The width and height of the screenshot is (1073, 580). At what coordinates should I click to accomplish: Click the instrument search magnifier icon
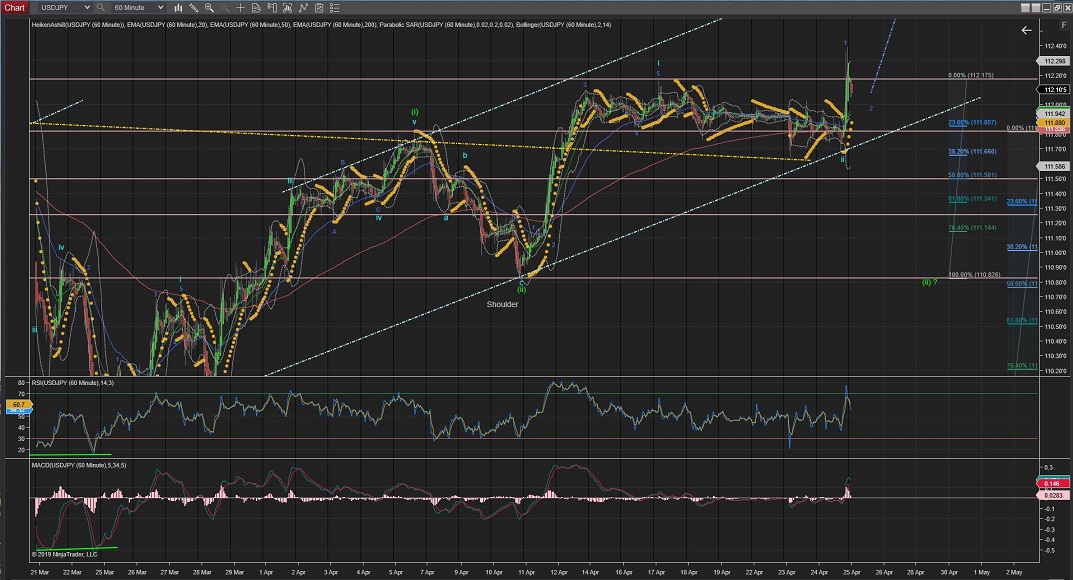pyautogui.click(x=101, y=8)
